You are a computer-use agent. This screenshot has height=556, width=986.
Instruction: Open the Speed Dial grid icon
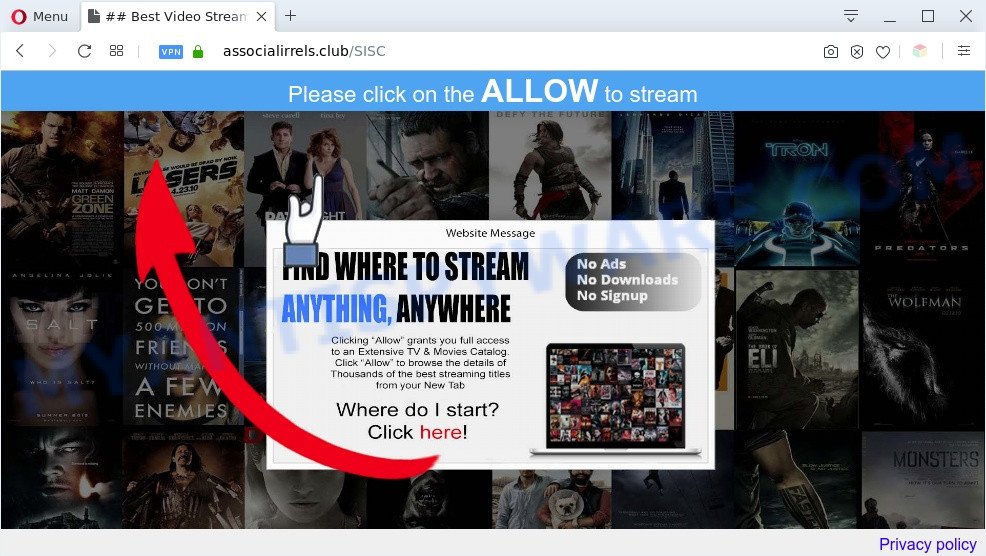click(116, 51)
